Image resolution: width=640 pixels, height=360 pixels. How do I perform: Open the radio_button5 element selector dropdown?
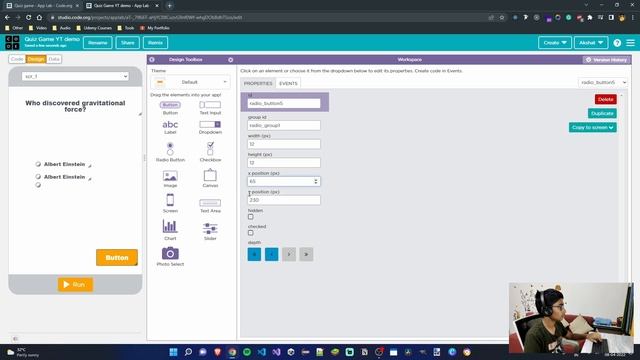pos(602,82)
